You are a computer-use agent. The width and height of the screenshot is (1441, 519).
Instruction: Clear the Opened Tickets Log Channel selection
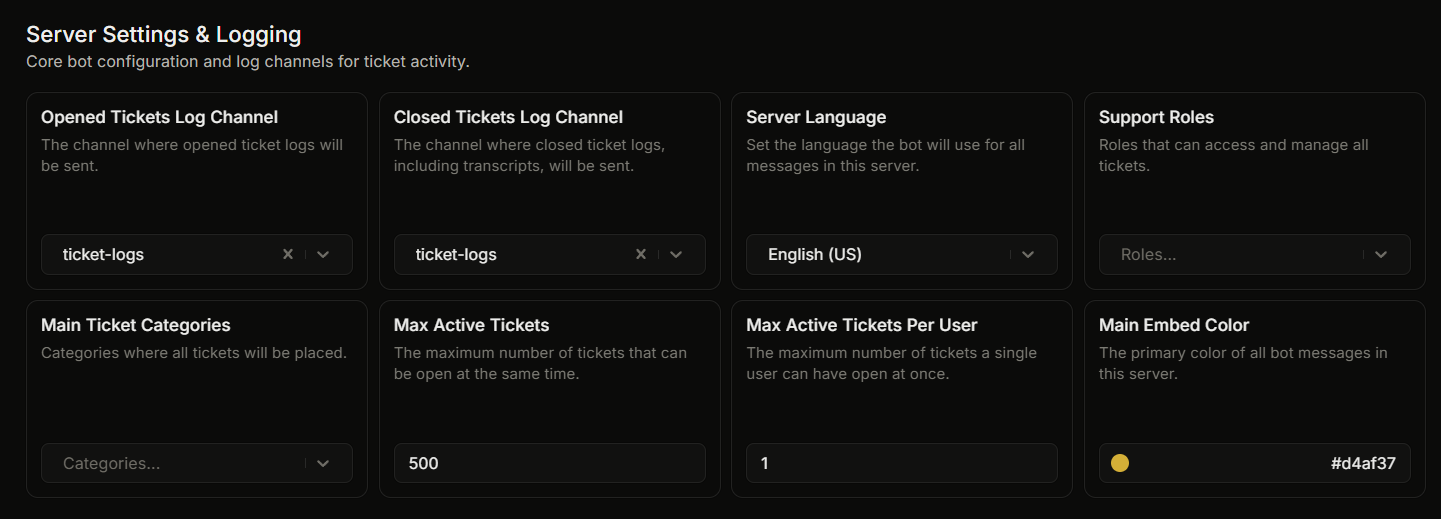pos(288,254)
